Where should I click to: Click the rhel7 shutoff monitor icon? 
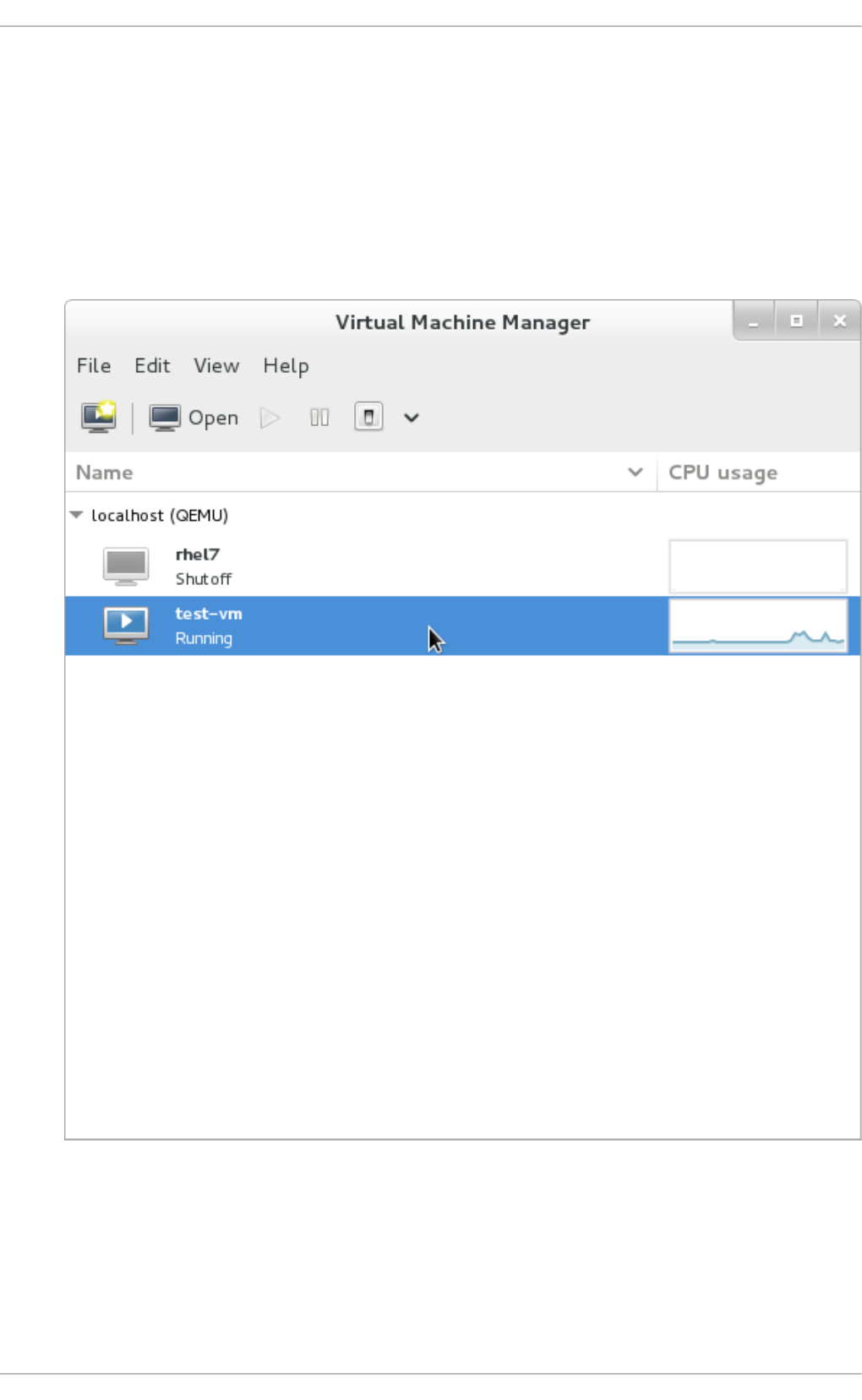click(x=126, y=566)
